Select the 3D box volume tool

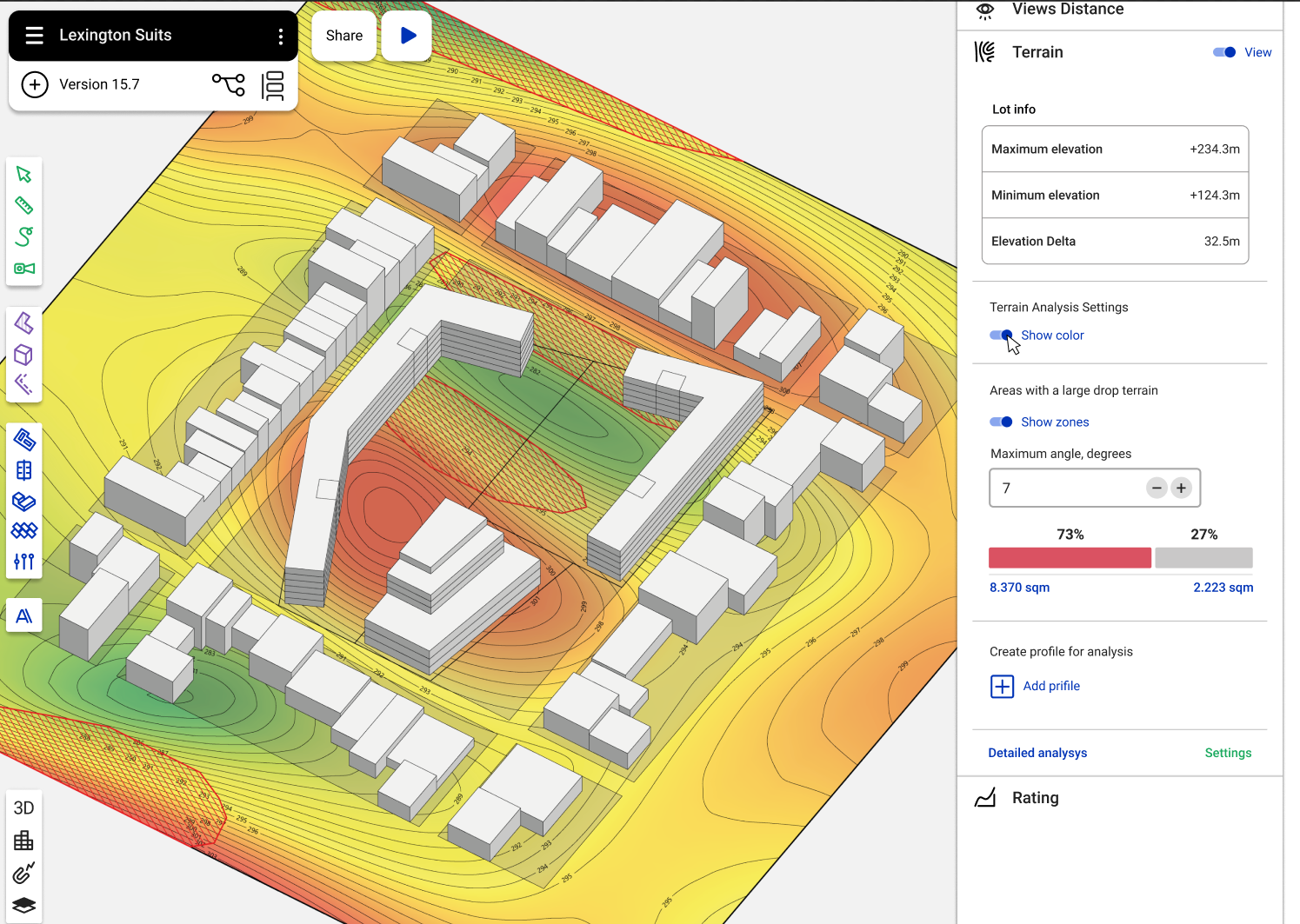24,355
